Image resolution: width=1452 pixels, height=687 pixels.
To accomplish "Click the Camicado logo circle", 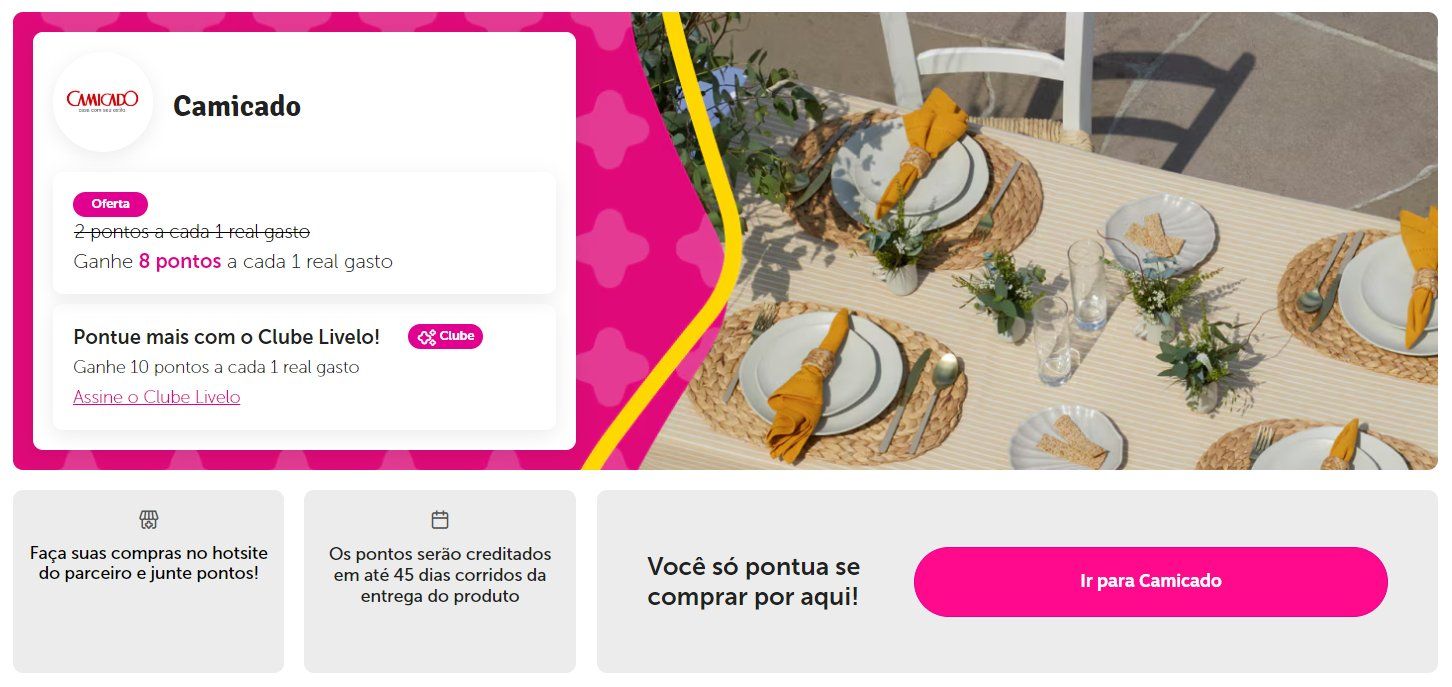I will click(x=103, y=101).
